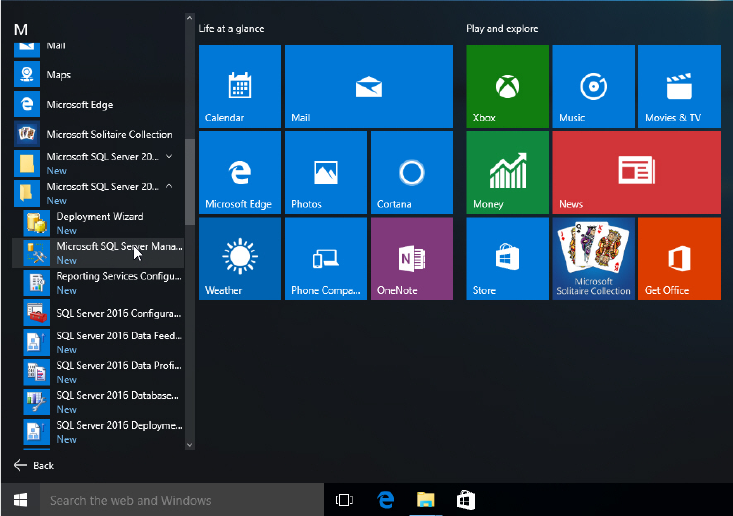This screenshot has width=733, height=516.
Task: Launch the Store tile
Action: click(507, 258)
